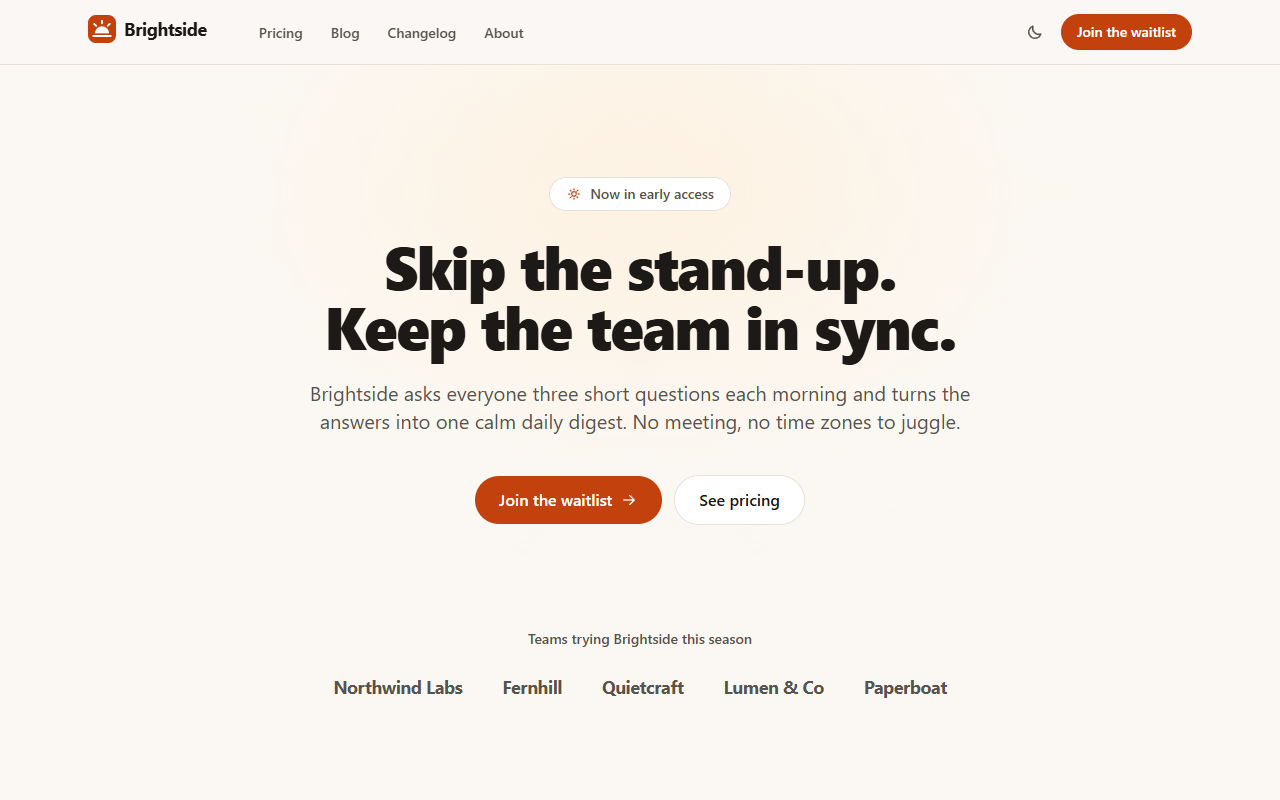The image size is (1280, 800).
Task: Click the Northwind Labs team name
Action: pyautogui.click(x=398, y=688)
